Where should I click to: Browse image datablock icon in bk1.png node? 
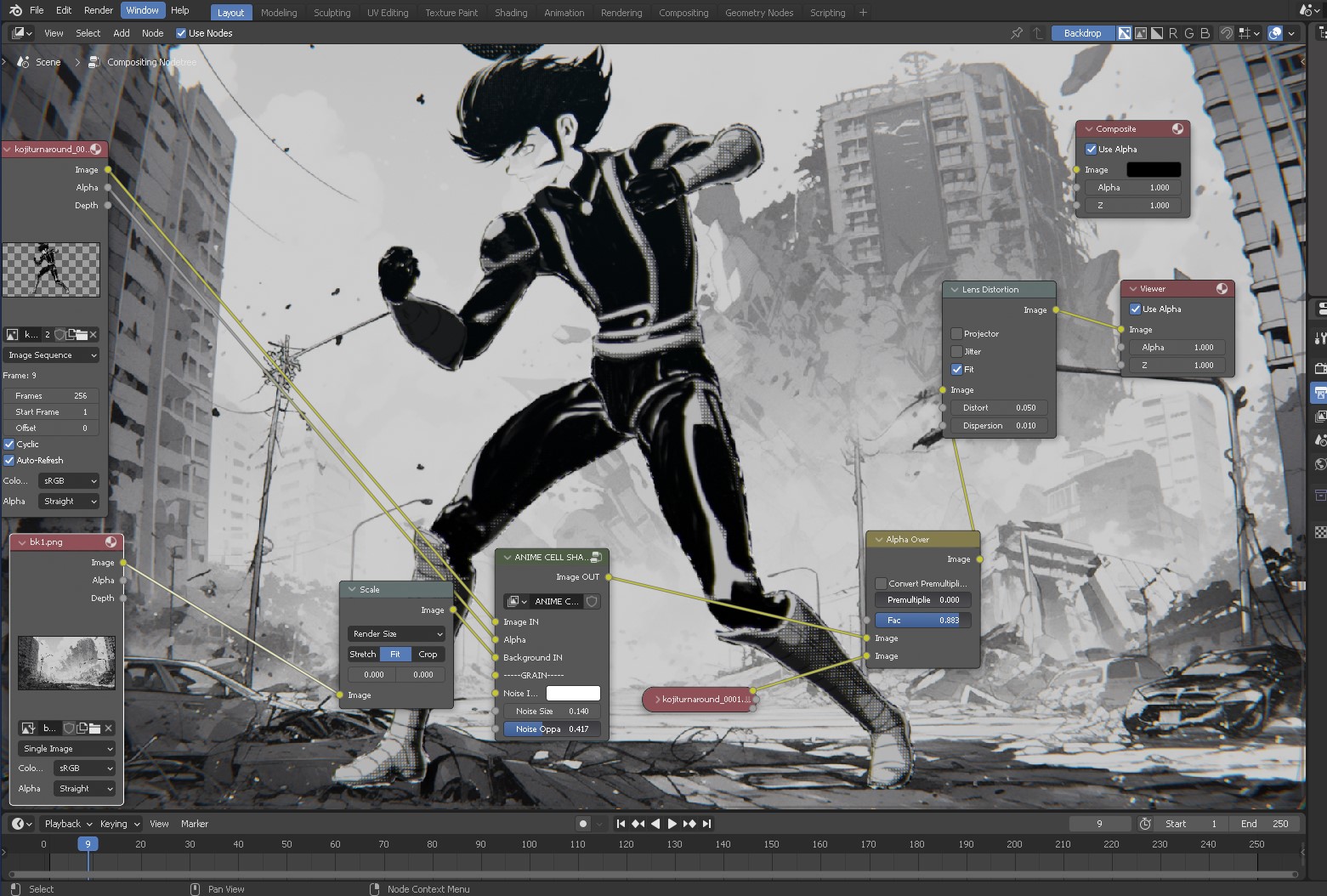pyautogui.click(x=28, y=728)
